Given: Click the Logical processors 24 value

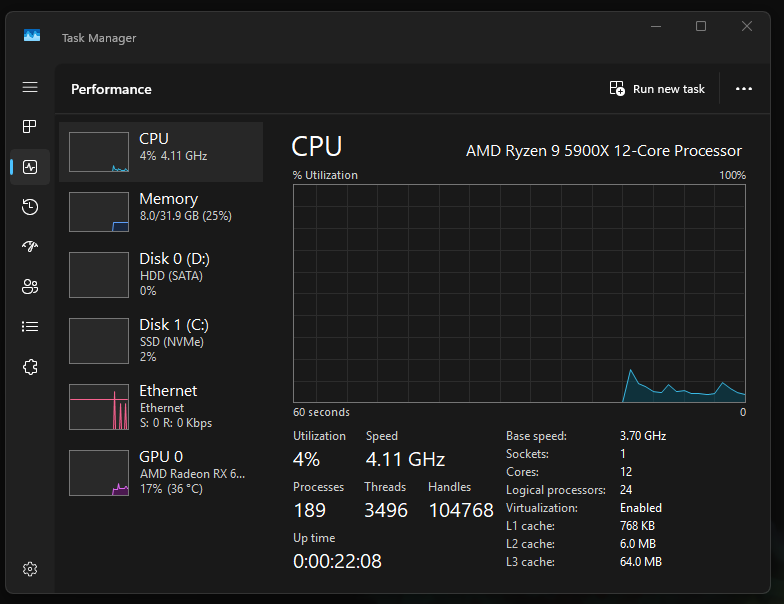Looking at the screenshot, I should click(626, 490).
